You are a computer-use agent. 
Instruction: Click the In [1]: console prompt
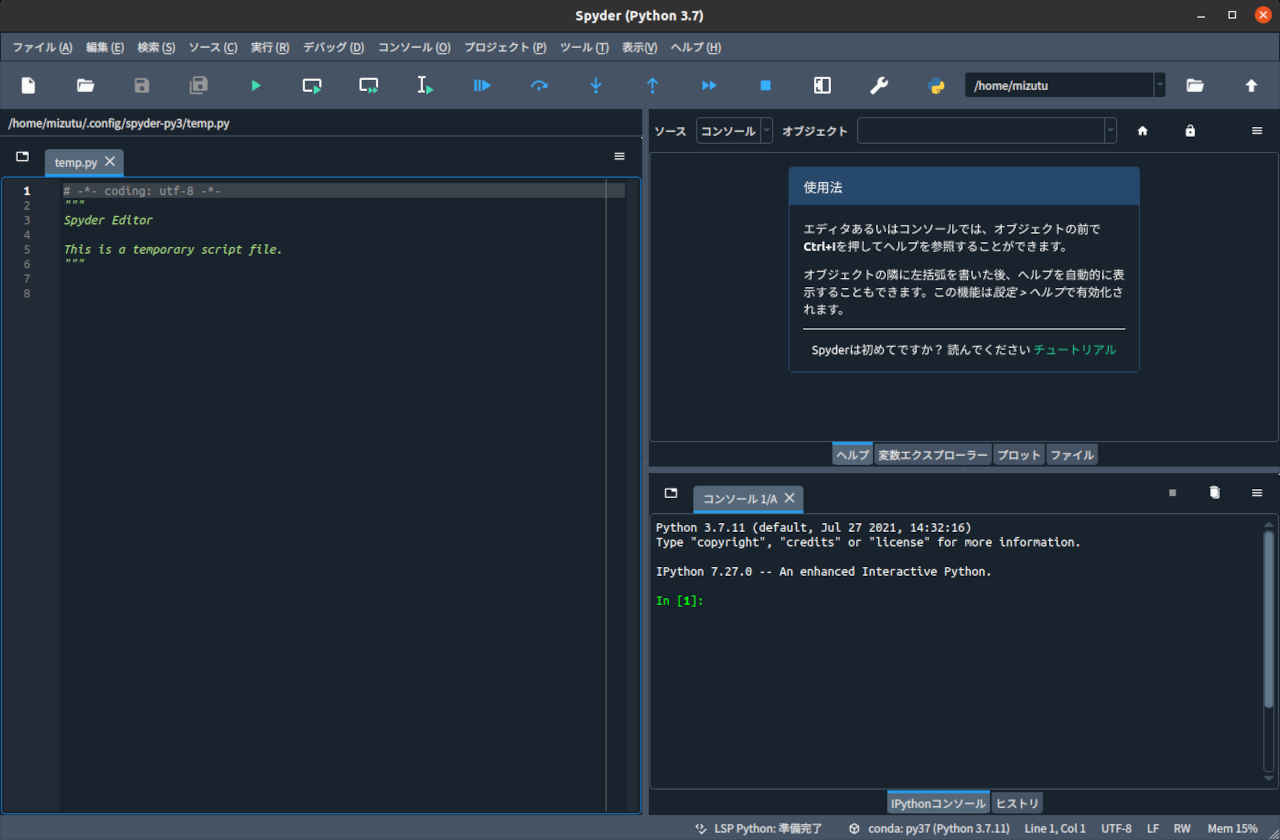pos(680,601)
